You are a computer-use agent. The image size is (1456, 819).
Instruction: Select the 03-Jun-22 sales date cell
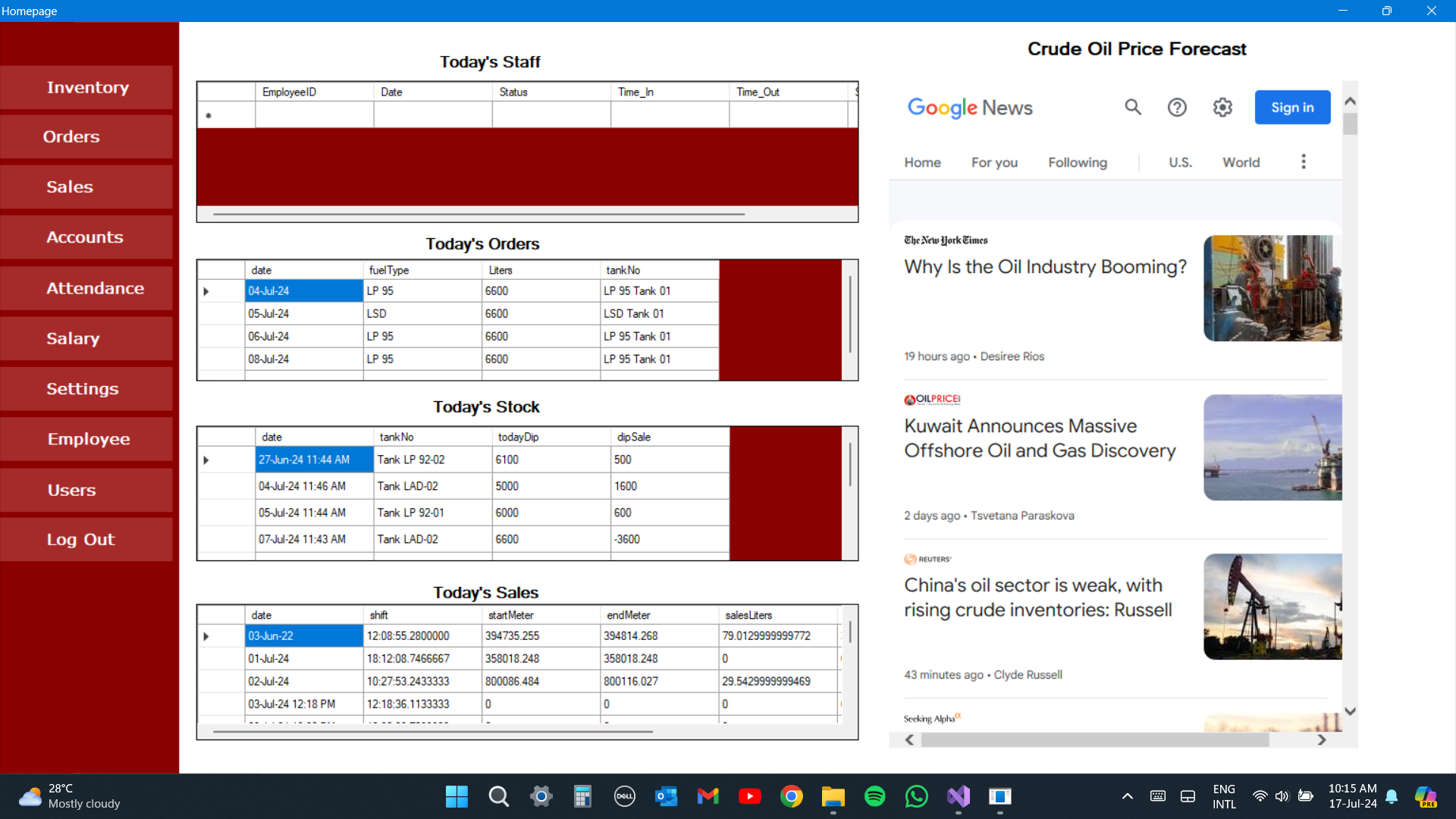[x=304, y=636]
